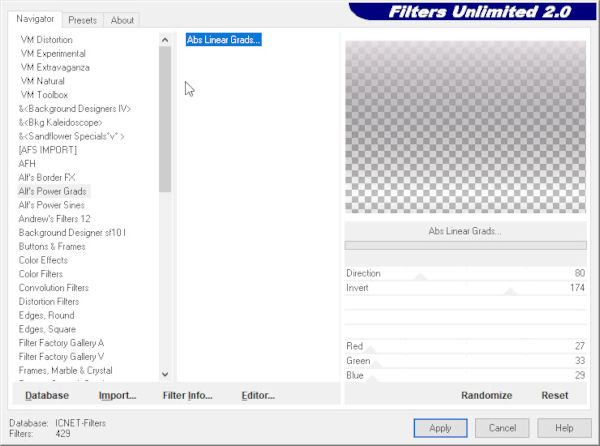Reset the filter settings
Image resolution: width=600 pixels, height=446 pixels.
pos(554,395)
